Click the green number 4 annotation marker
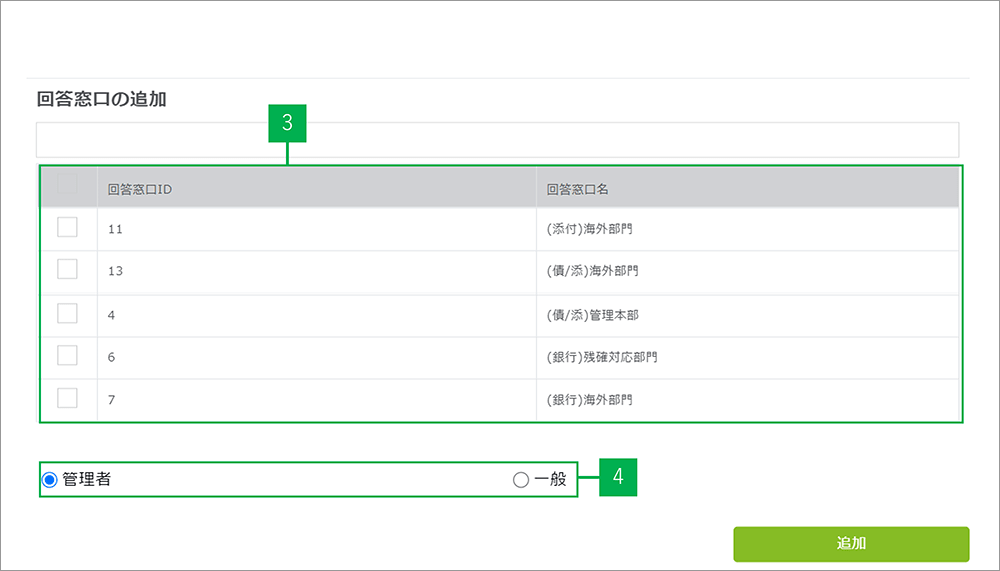 point(618,478)
